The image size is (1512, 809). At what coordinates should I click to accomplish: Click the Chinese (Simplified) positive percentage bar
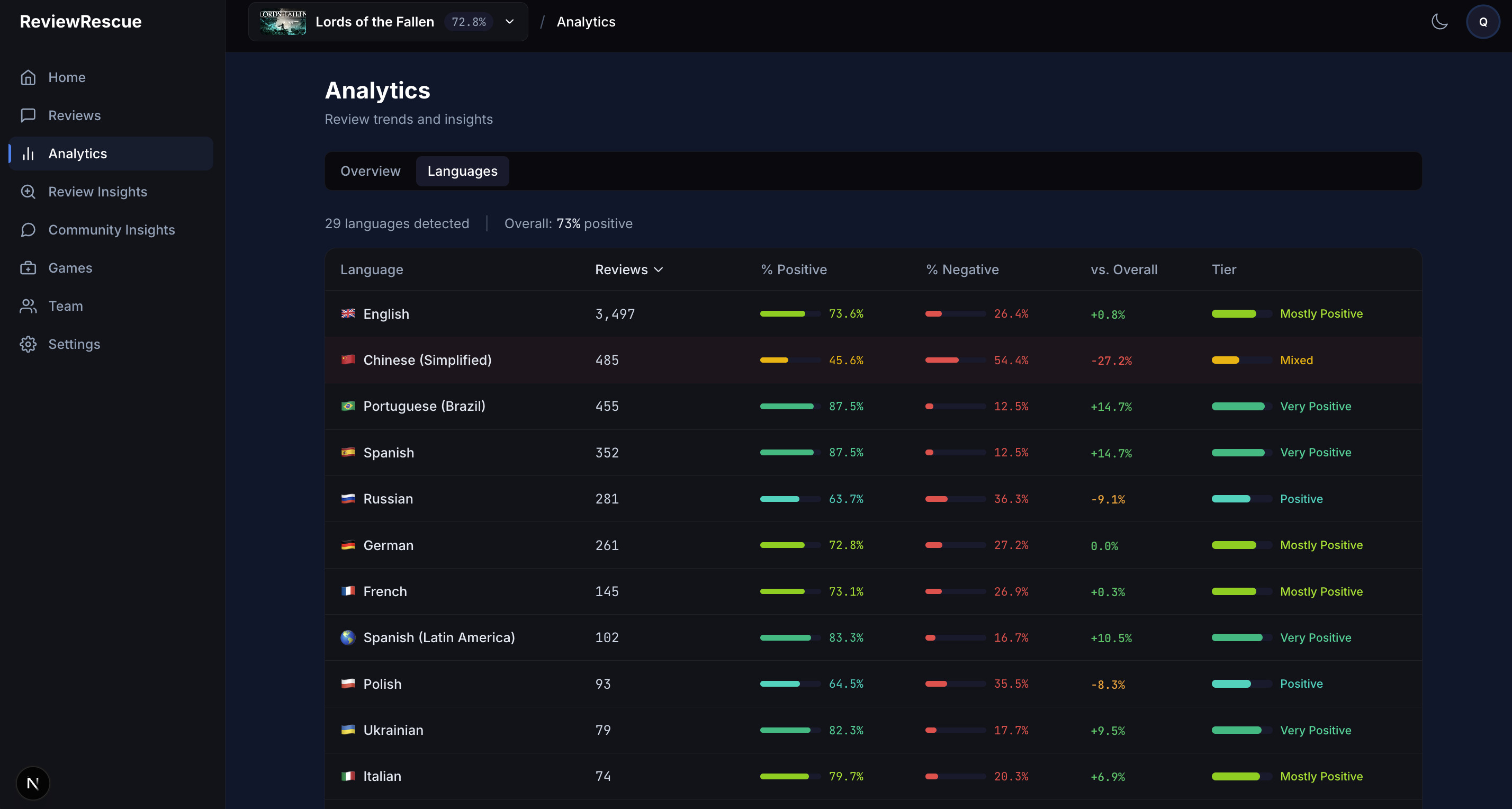coord(790,360)
